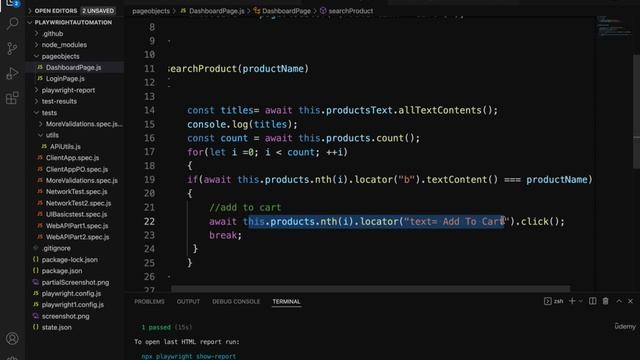Open screenshot.png image file
Image resolution: width=640 pixels, height=360 pixels.
point(65,316)
